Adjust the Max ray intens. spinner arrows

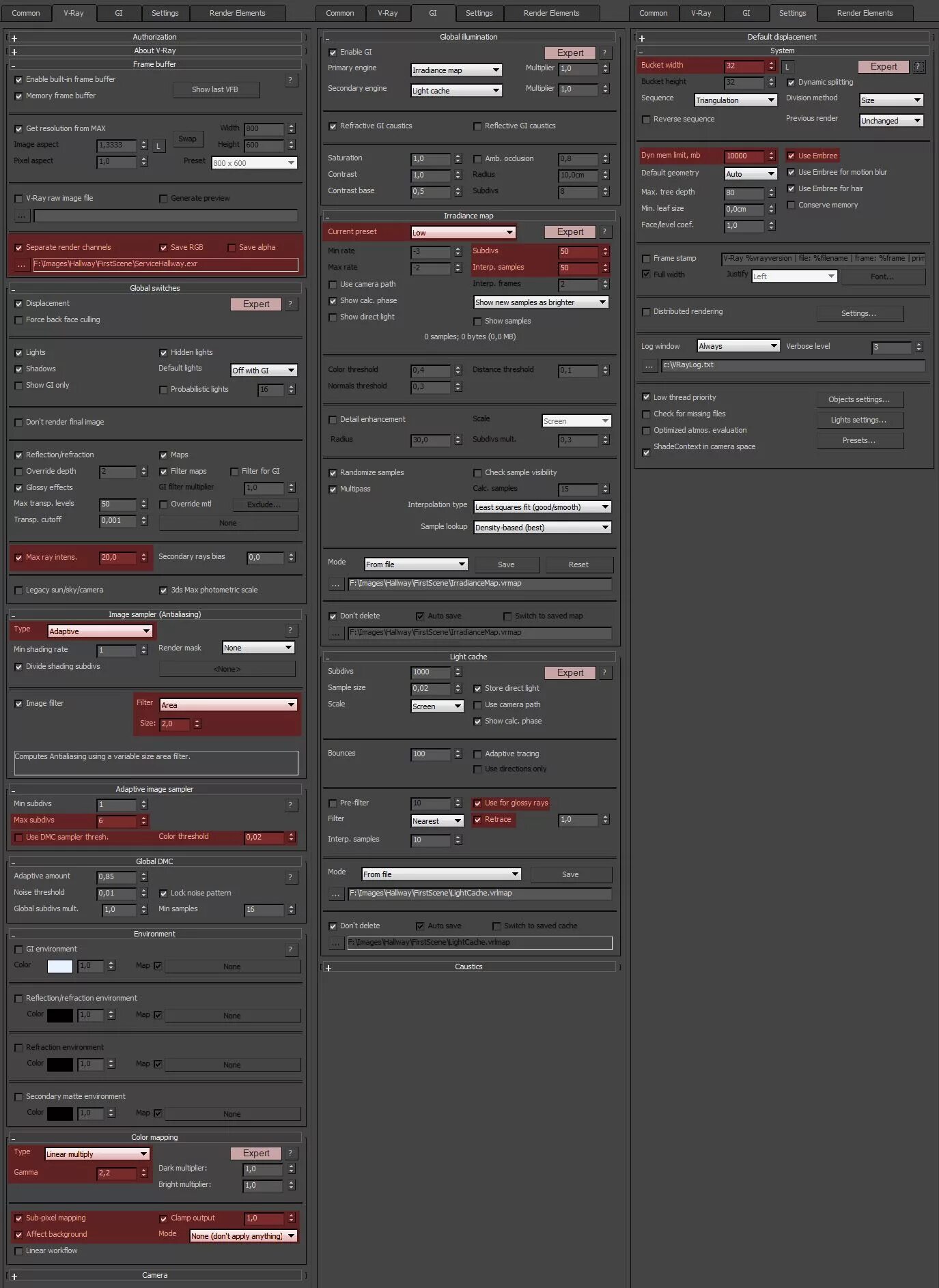[143, 558]
